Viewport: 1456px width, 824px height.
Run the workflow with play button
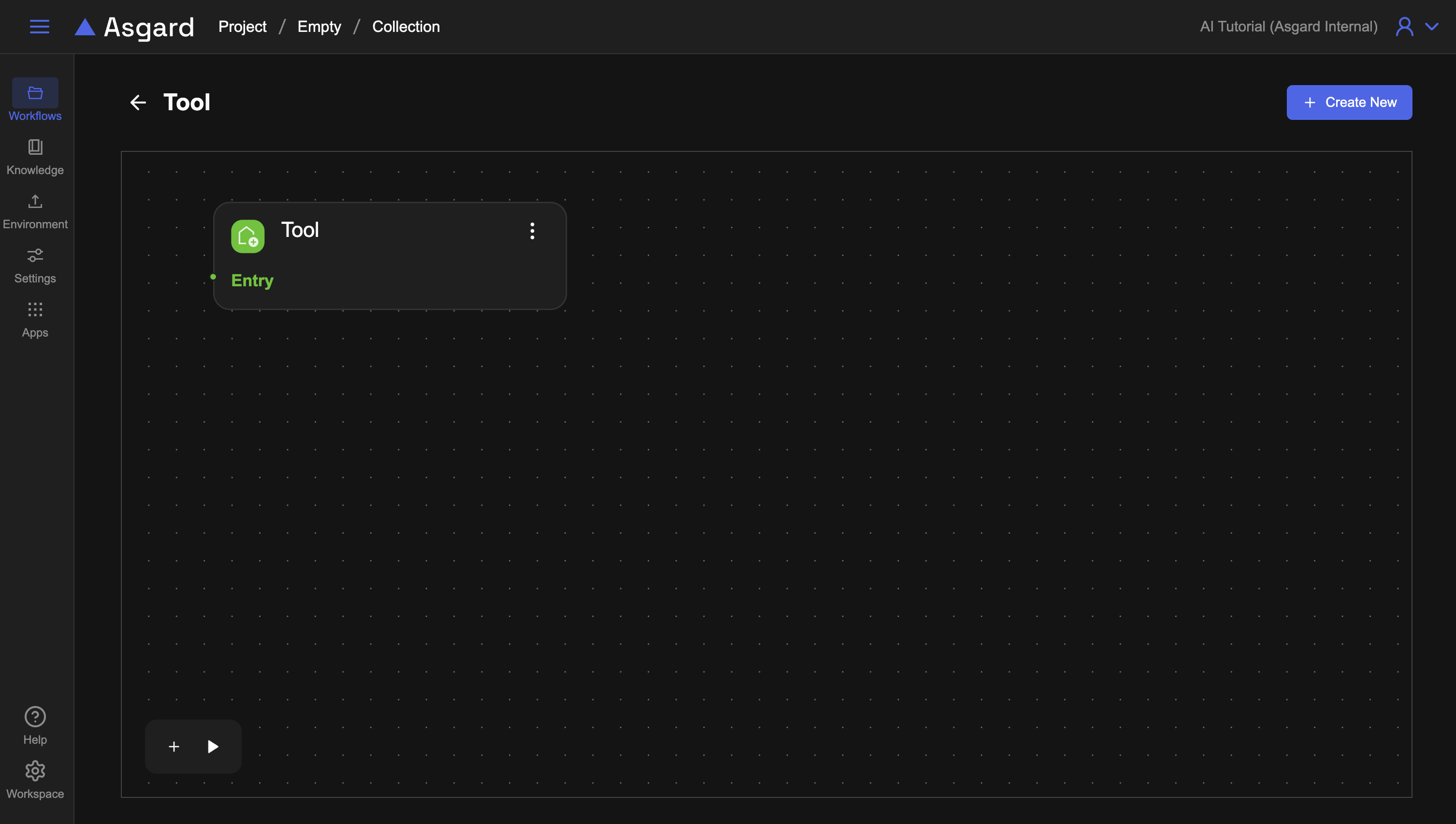pyautogui.click(x=213, y=747)
